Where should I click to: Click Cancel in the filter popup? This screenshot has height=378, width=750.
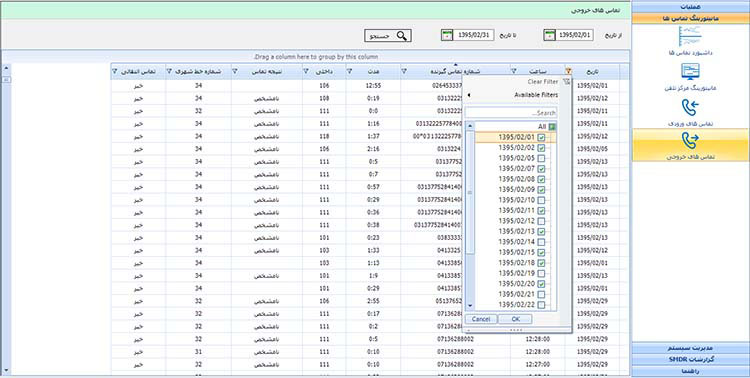(x=481, y=319)
